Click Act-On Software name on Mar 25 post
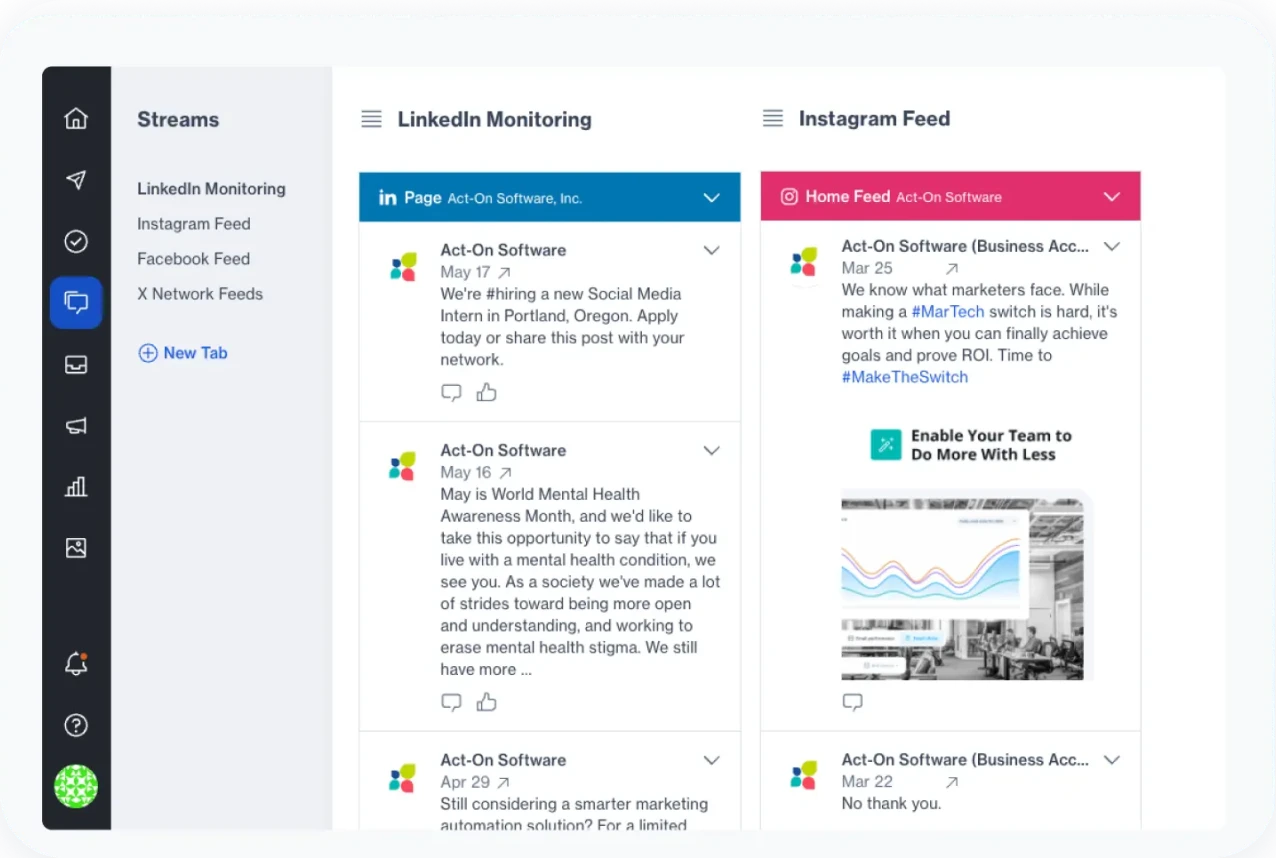 (x=965, y=246)
